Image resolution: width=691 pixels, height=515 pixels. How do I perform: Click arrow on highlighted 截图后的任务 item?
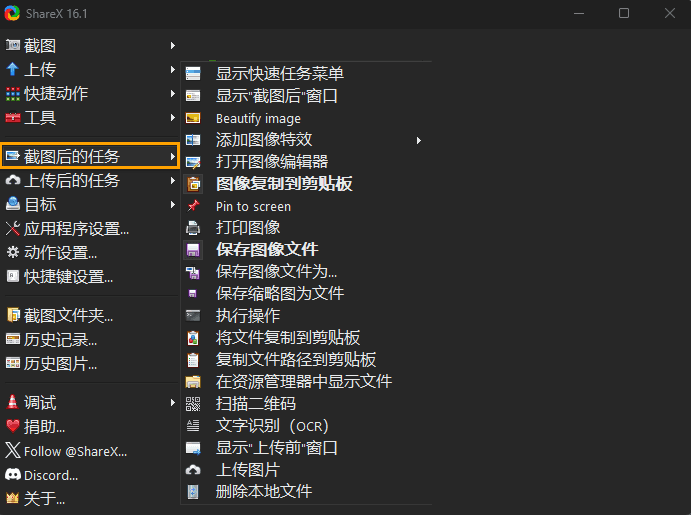coord(173,156)
